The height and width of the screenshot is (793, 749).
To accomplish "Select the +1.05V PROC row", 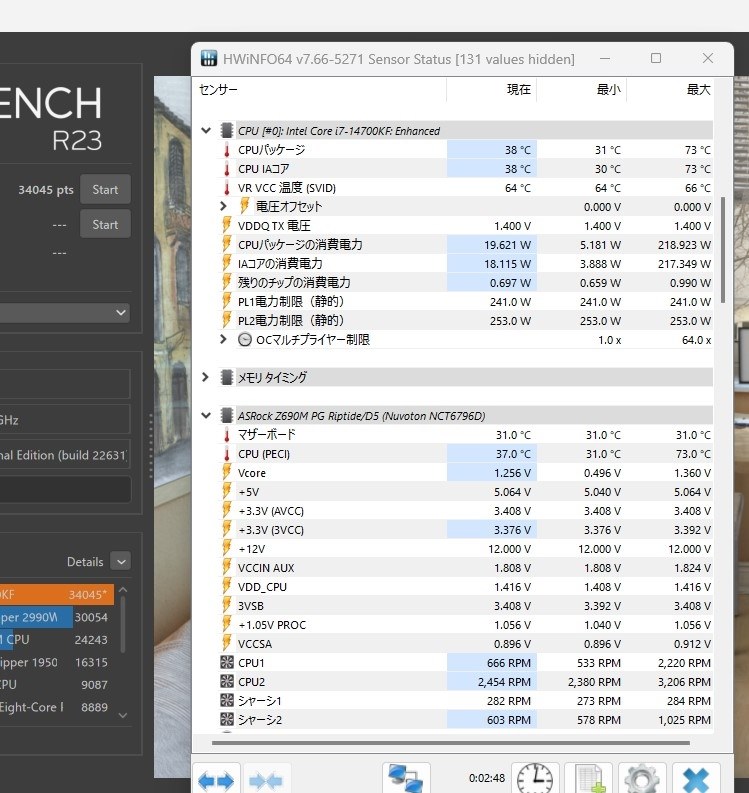I will (x=465, y=625).
